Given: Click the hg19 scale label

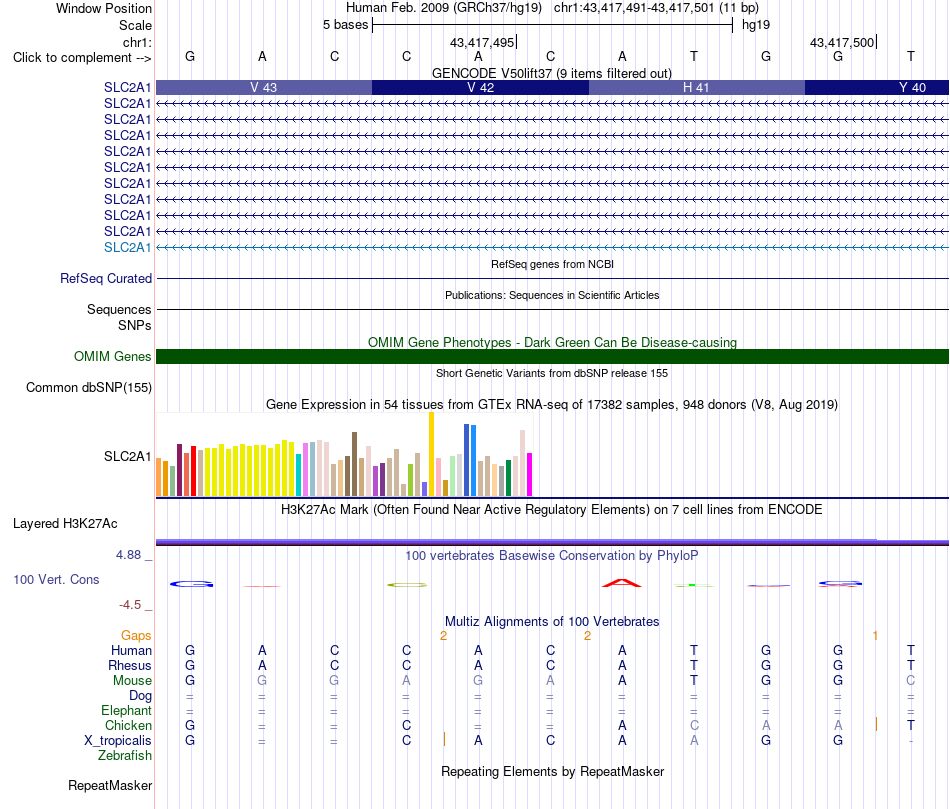Looking at the screenshot, I should [x=756, y=25].
